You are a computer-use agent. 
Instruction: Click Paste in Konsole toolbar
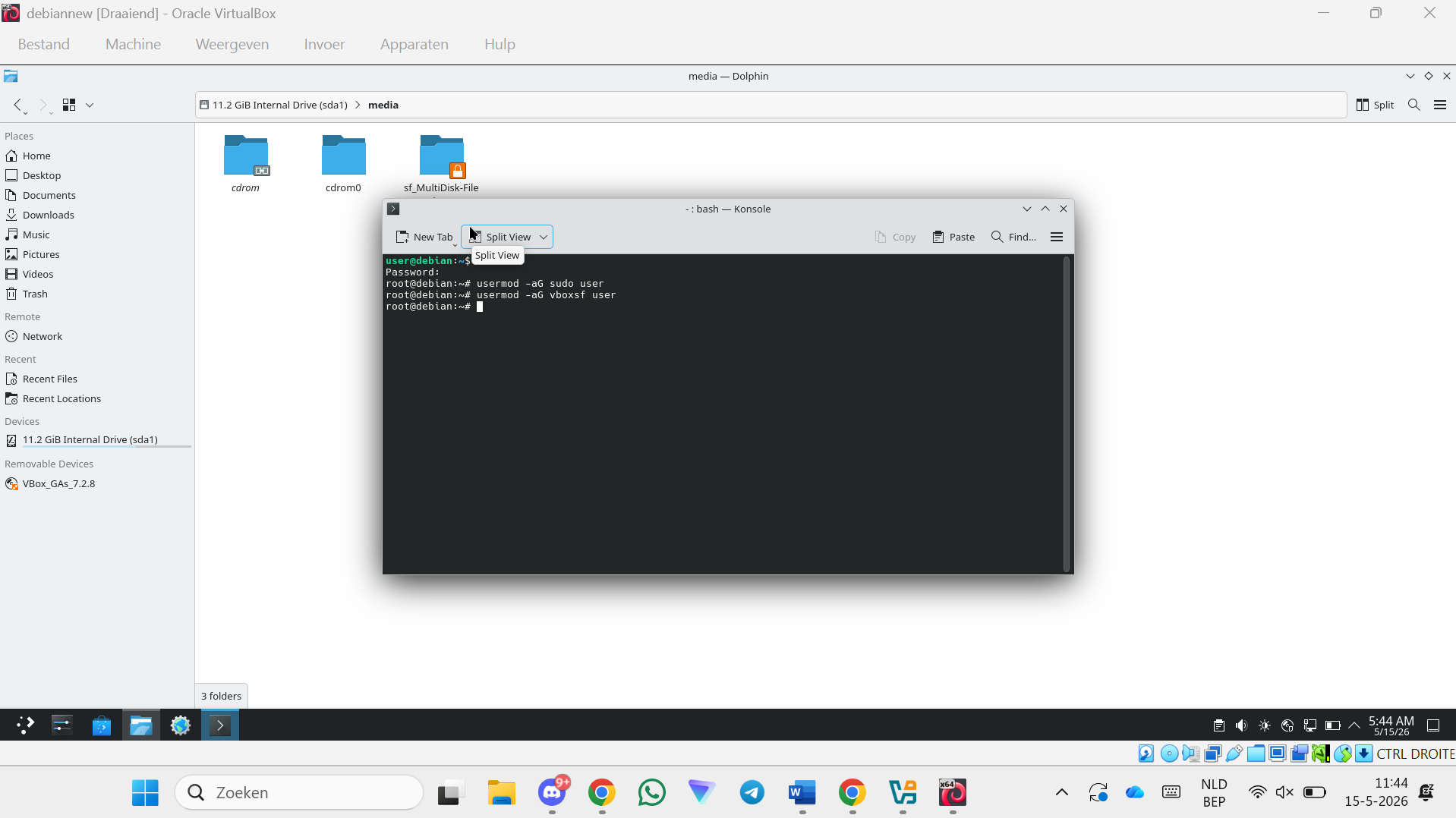click(x=953, y=237)
